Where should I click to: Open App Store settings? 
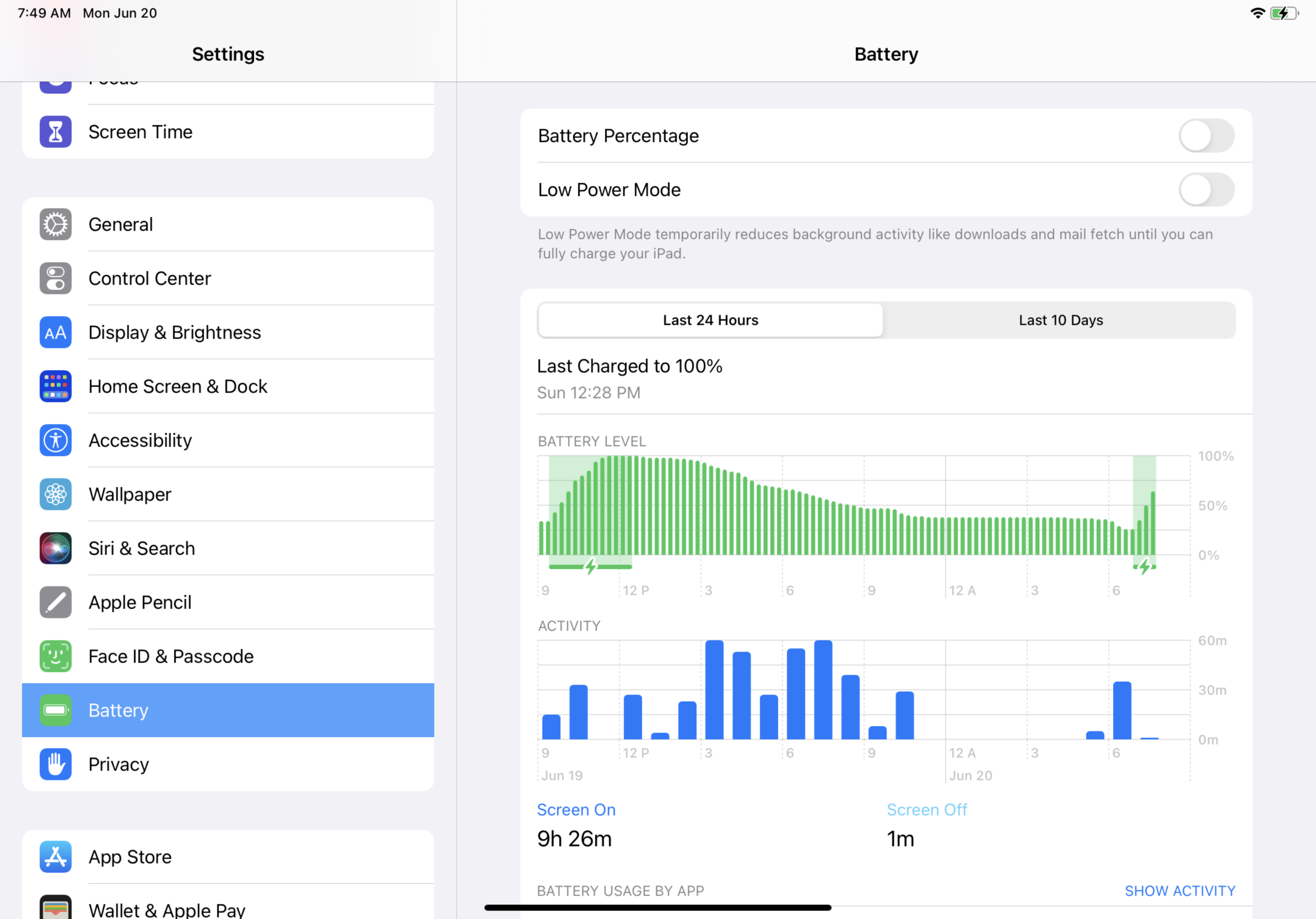tap(228, 857)
